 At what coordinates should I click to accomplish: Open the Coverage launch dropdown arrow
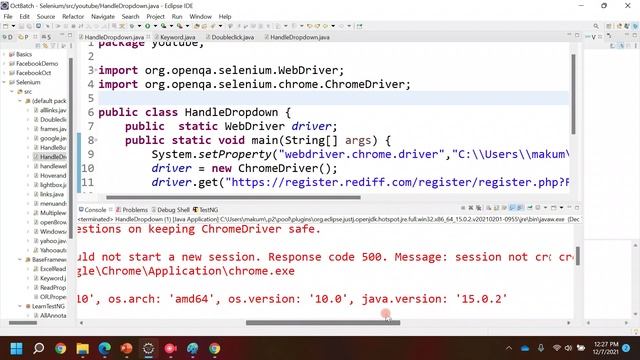coord(171,26)
